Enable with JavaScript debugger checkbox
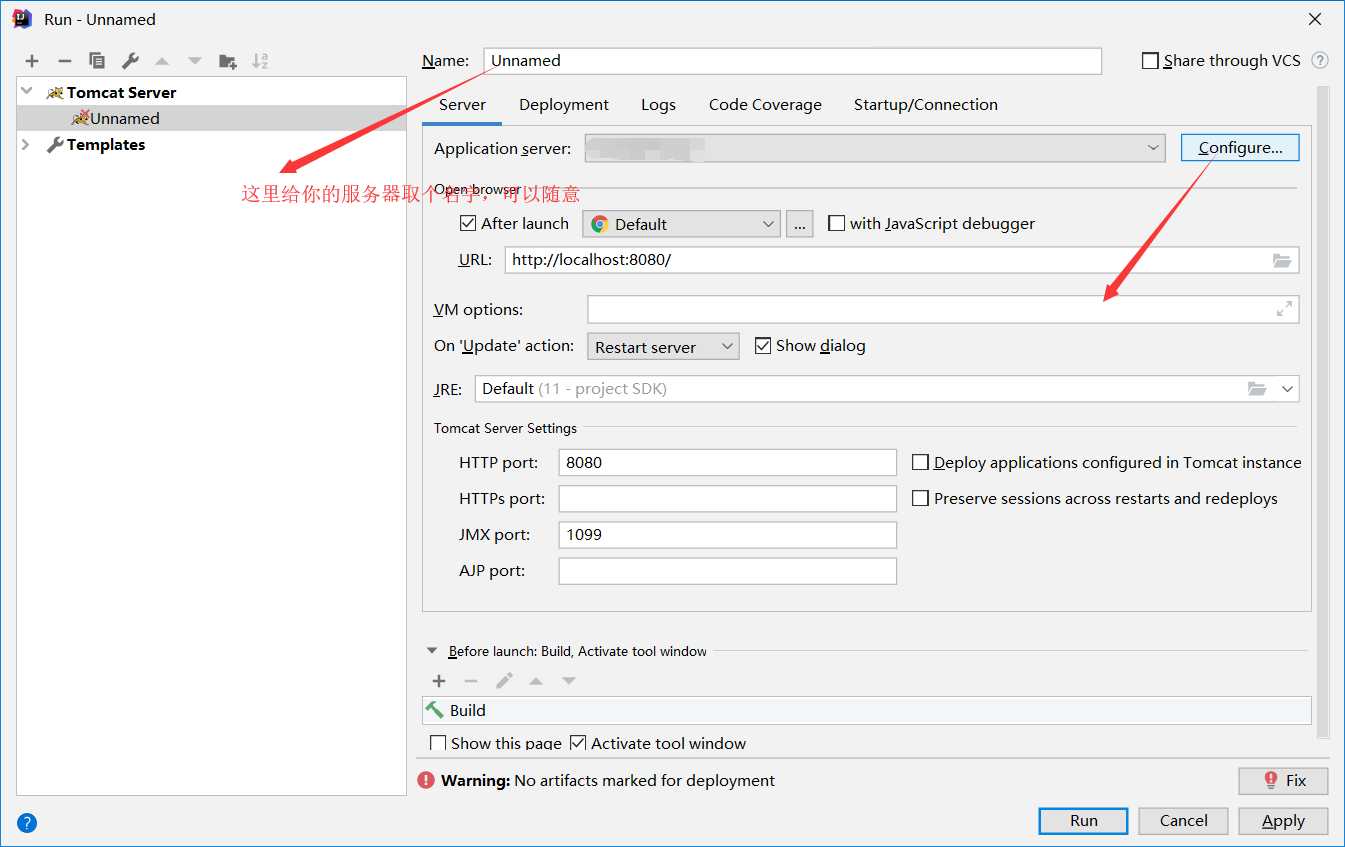This screenshot has height=847, width=1345. pyautogui.click(x=837, y=224)
